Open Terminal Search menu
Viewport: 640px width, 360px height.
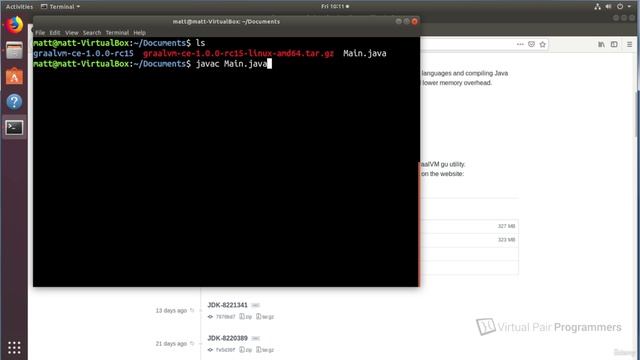(x=92, y=33)
